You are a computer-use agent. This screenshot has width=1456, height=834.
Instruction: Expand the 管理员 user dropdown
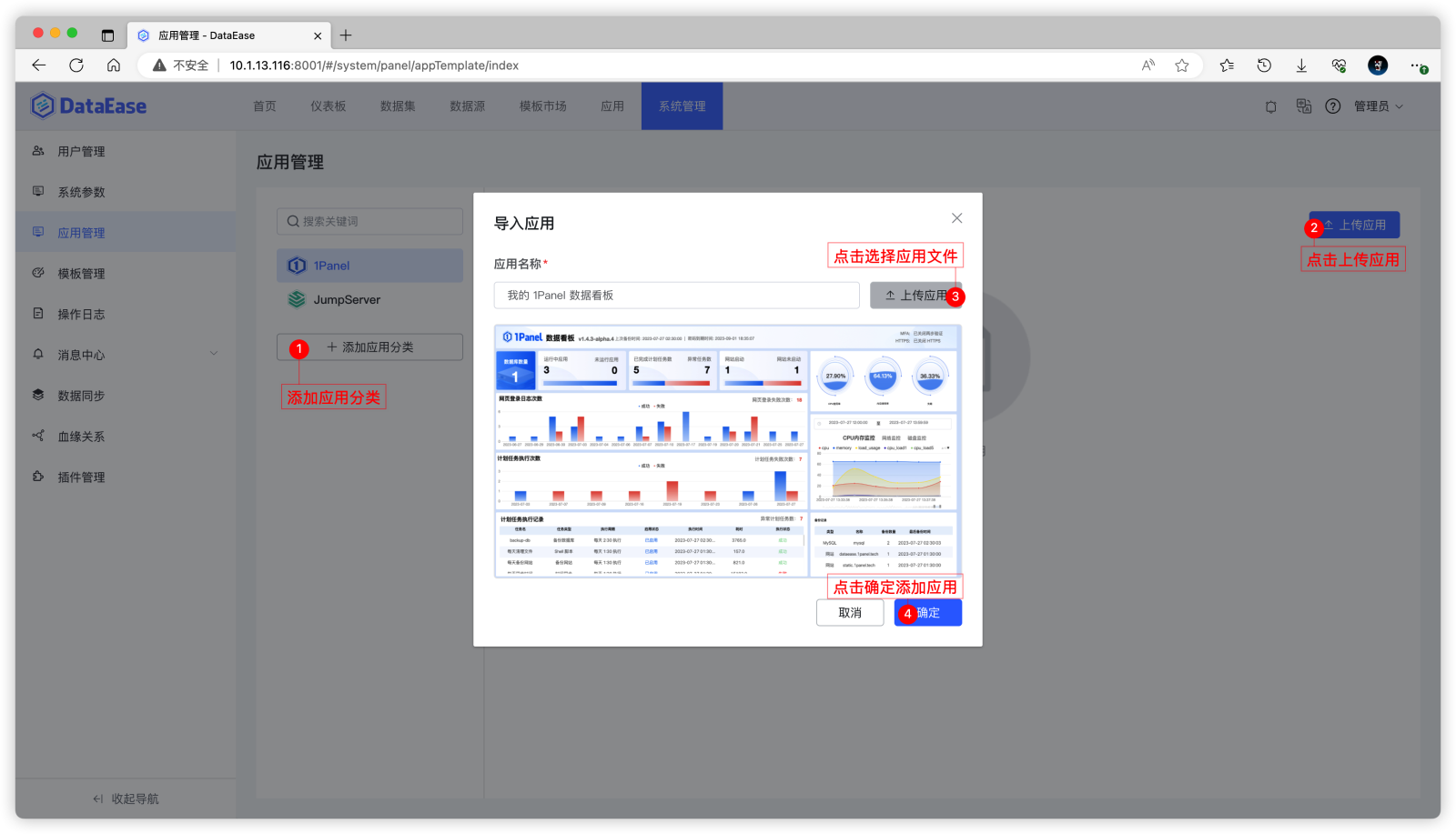point(1378,106)
